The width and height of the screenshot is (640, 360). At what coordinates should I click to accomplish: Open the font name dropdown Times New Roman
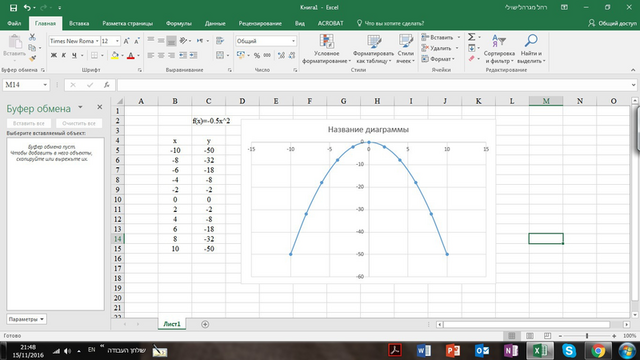click(x=74, y=41)
